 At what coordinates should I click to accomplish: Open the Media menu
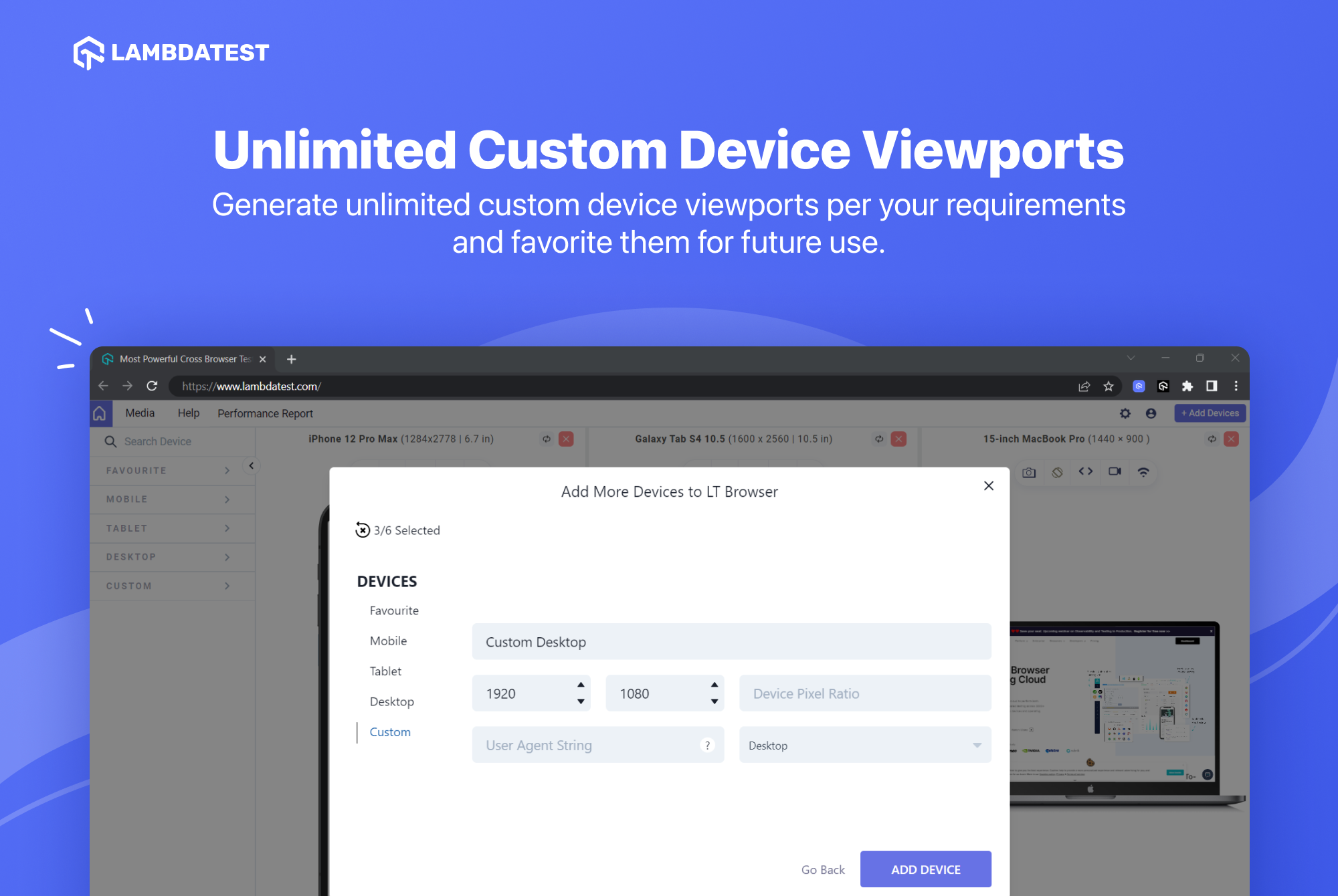(x=140, y=413)
